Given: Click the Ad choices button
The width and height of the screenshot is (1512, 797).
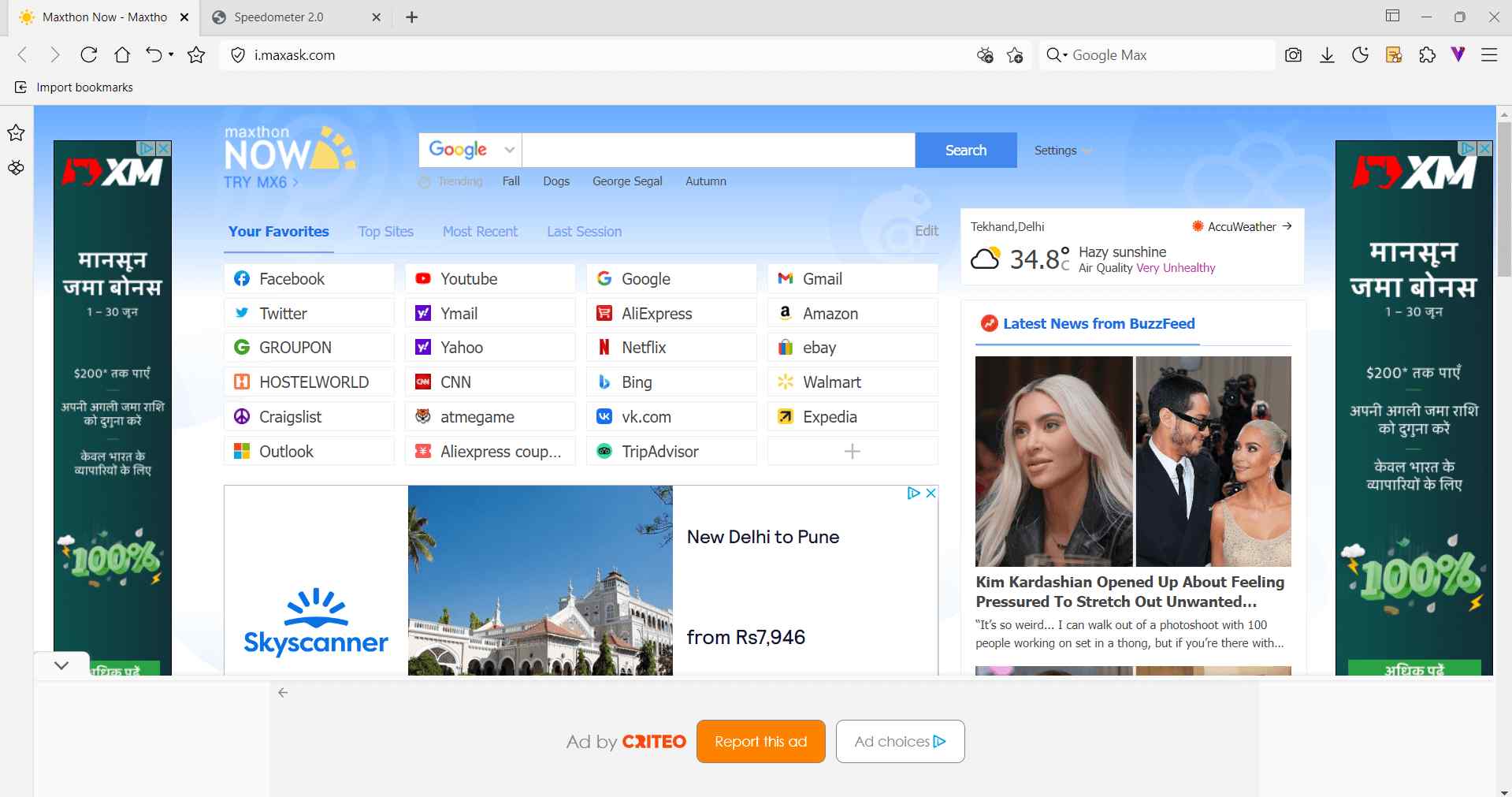Looking at the screenshot, I should pos(900,741).
